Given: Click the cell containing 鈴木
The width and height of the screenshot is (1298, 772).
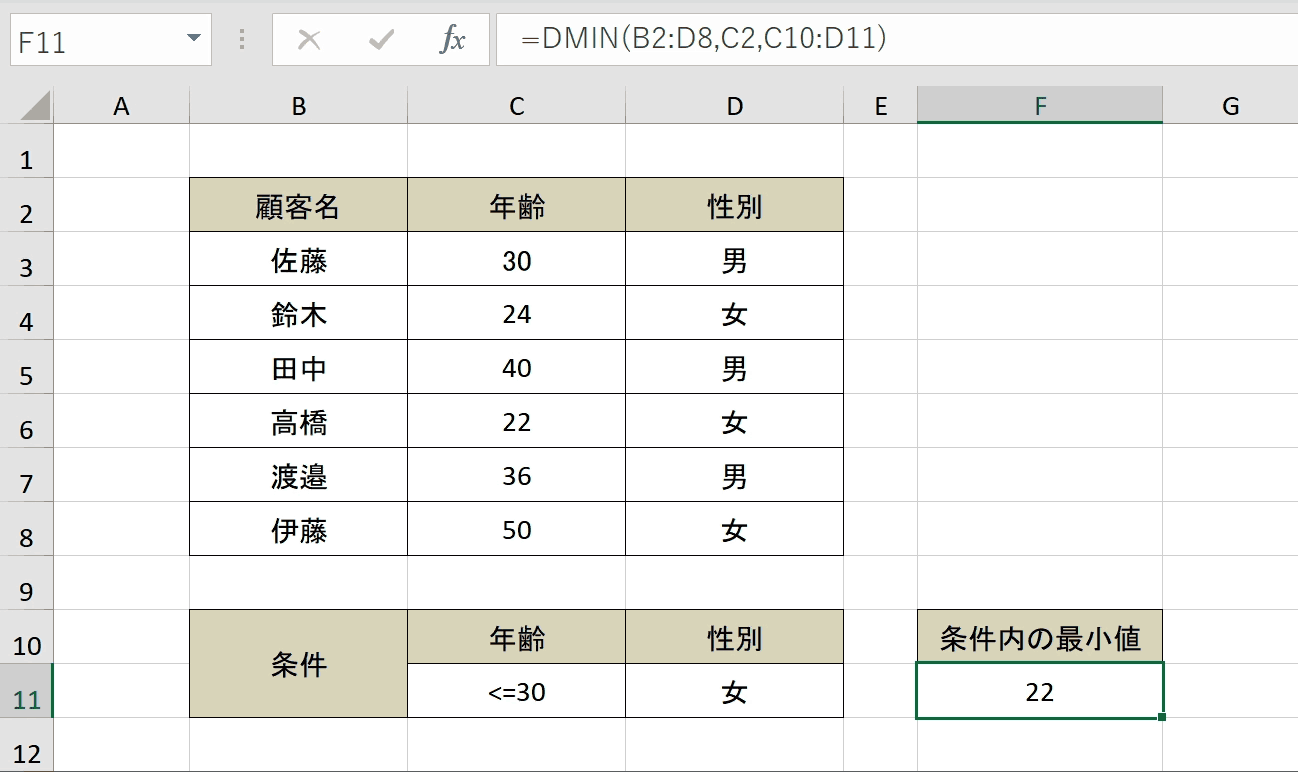Looking at the screenshot, I should pos(298,313).
